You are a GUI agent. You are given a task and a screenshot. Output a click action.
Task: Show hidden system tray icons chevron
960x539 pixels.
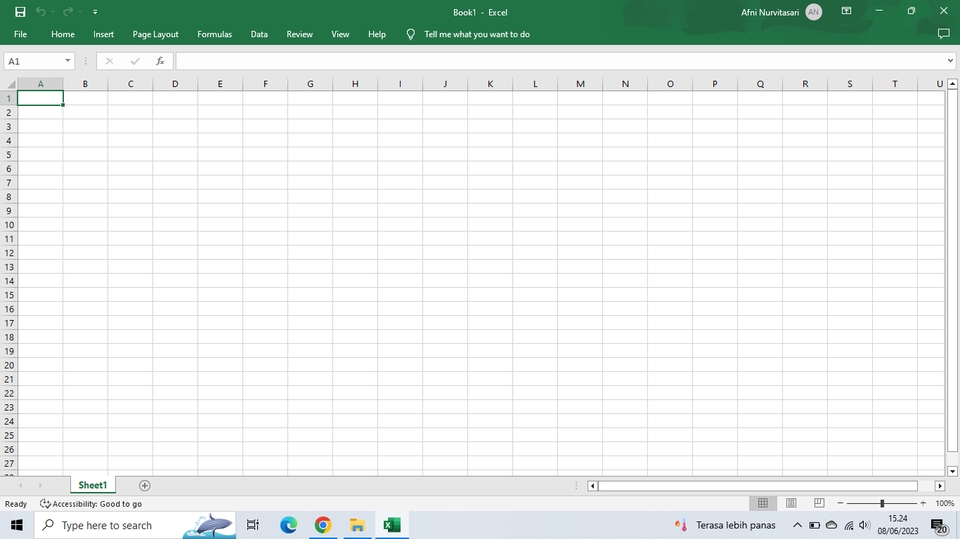click(x=797, y=525)
